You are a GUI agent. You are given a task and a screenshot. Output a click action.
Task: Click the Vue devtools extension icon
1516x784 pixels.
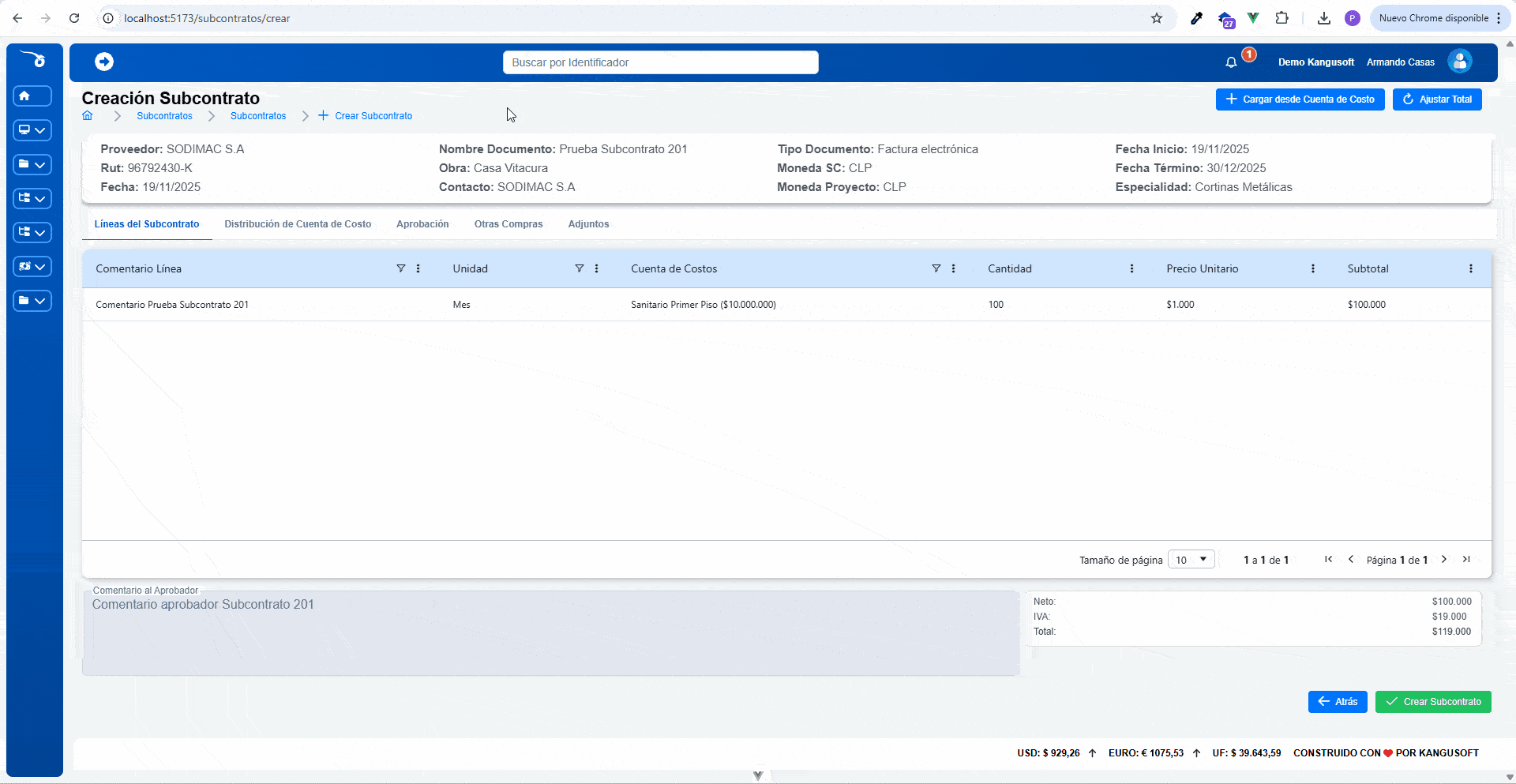pyautogui.click(x=1253, y=17)
